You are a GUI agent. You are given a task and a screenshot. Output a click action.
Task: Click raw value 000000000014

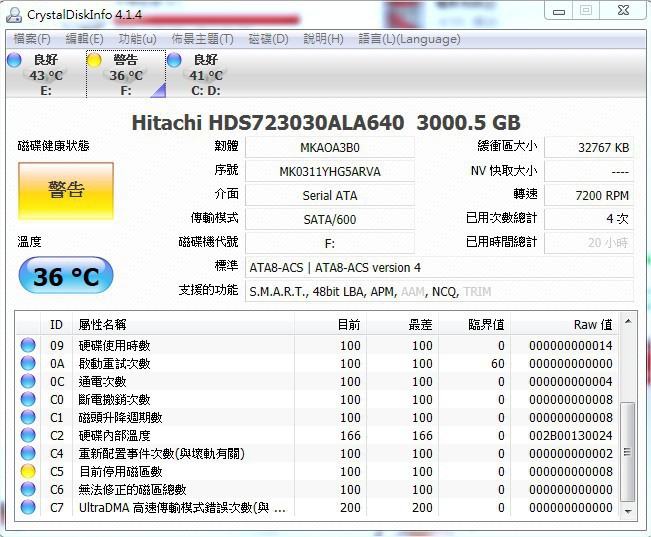(x=571, y=346)
